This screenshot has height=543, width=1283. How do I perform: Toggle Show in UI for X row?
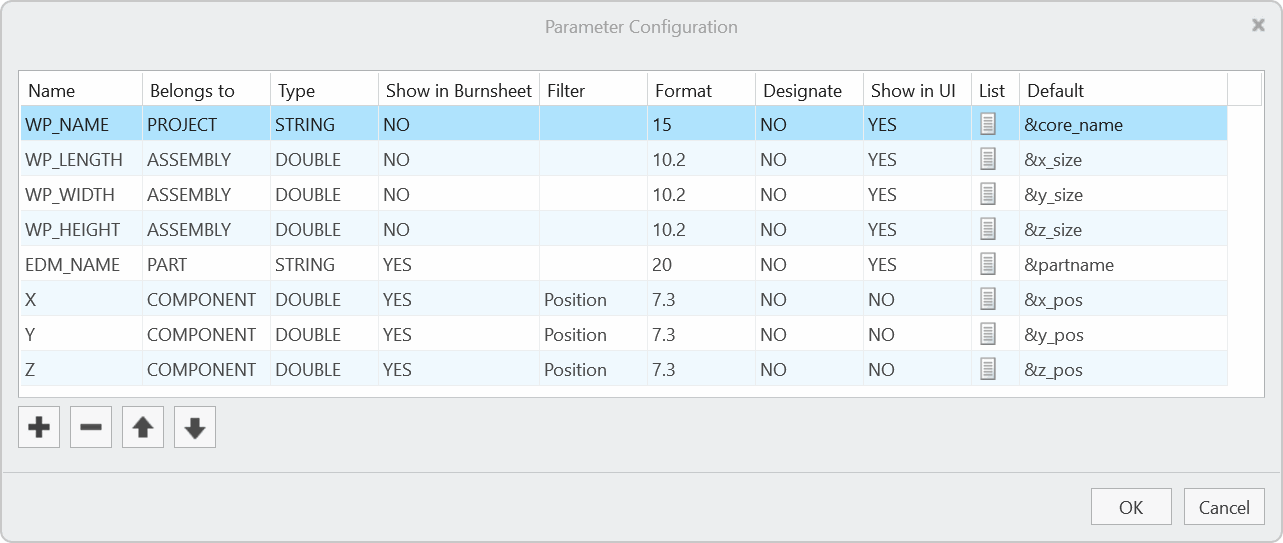915,300
